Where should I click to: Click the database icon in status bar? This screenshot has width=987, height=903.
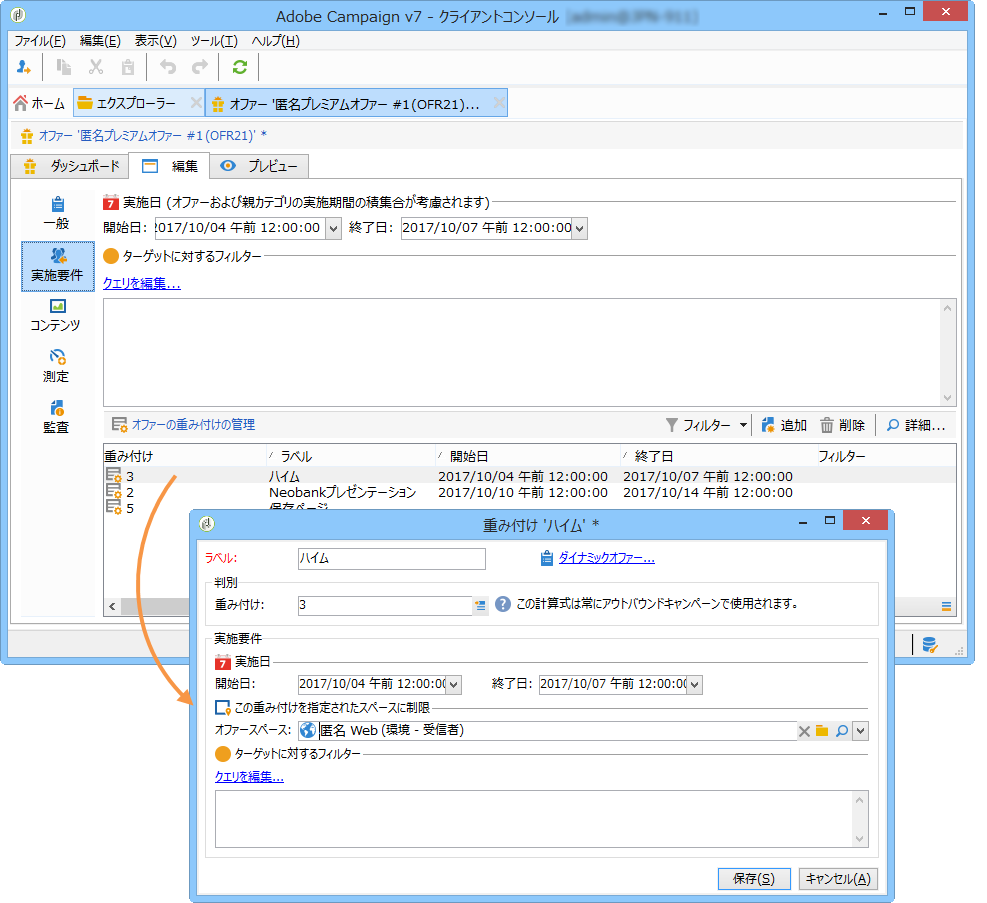pos(930,644)
